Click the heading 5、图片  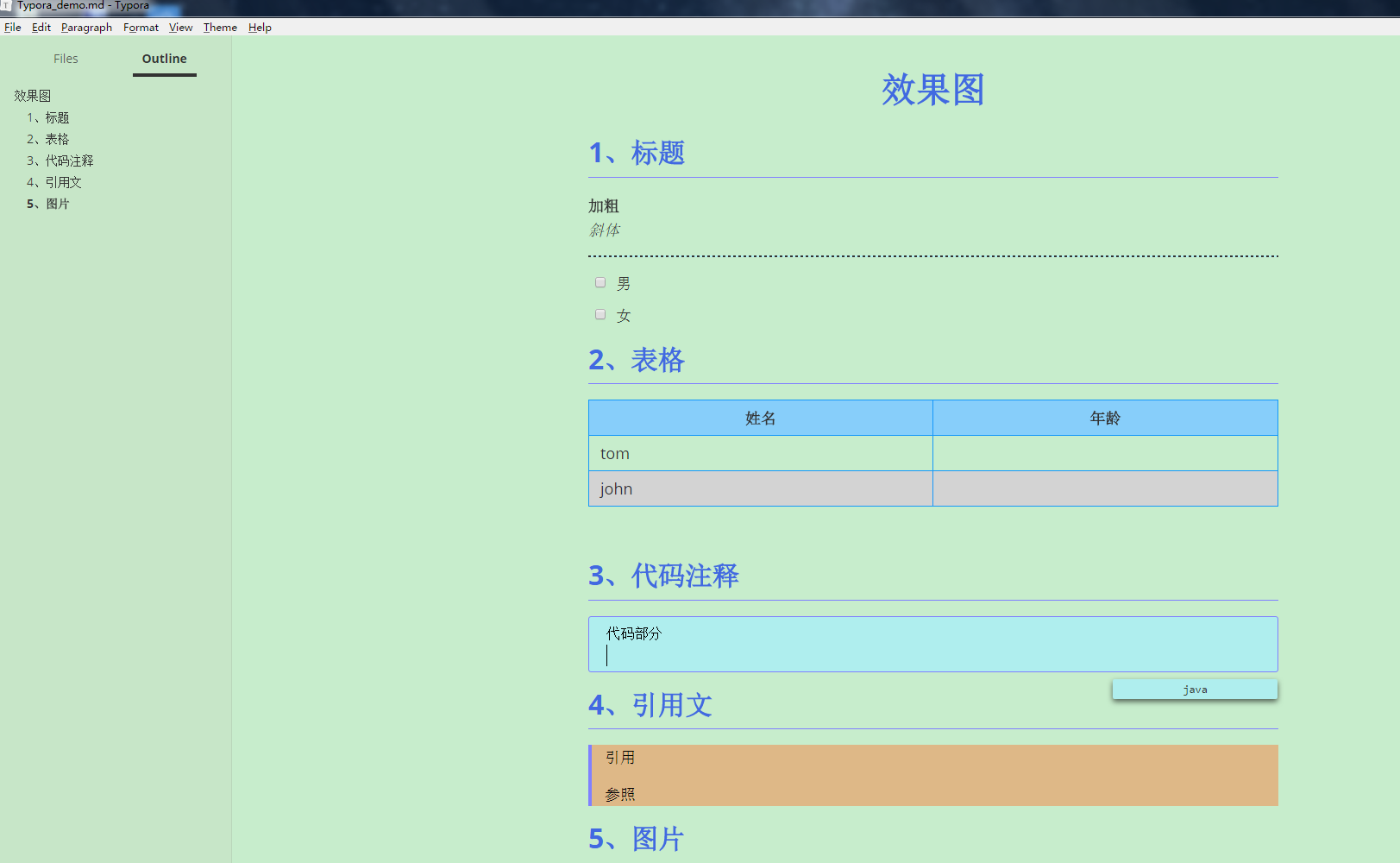pos(637,839)
